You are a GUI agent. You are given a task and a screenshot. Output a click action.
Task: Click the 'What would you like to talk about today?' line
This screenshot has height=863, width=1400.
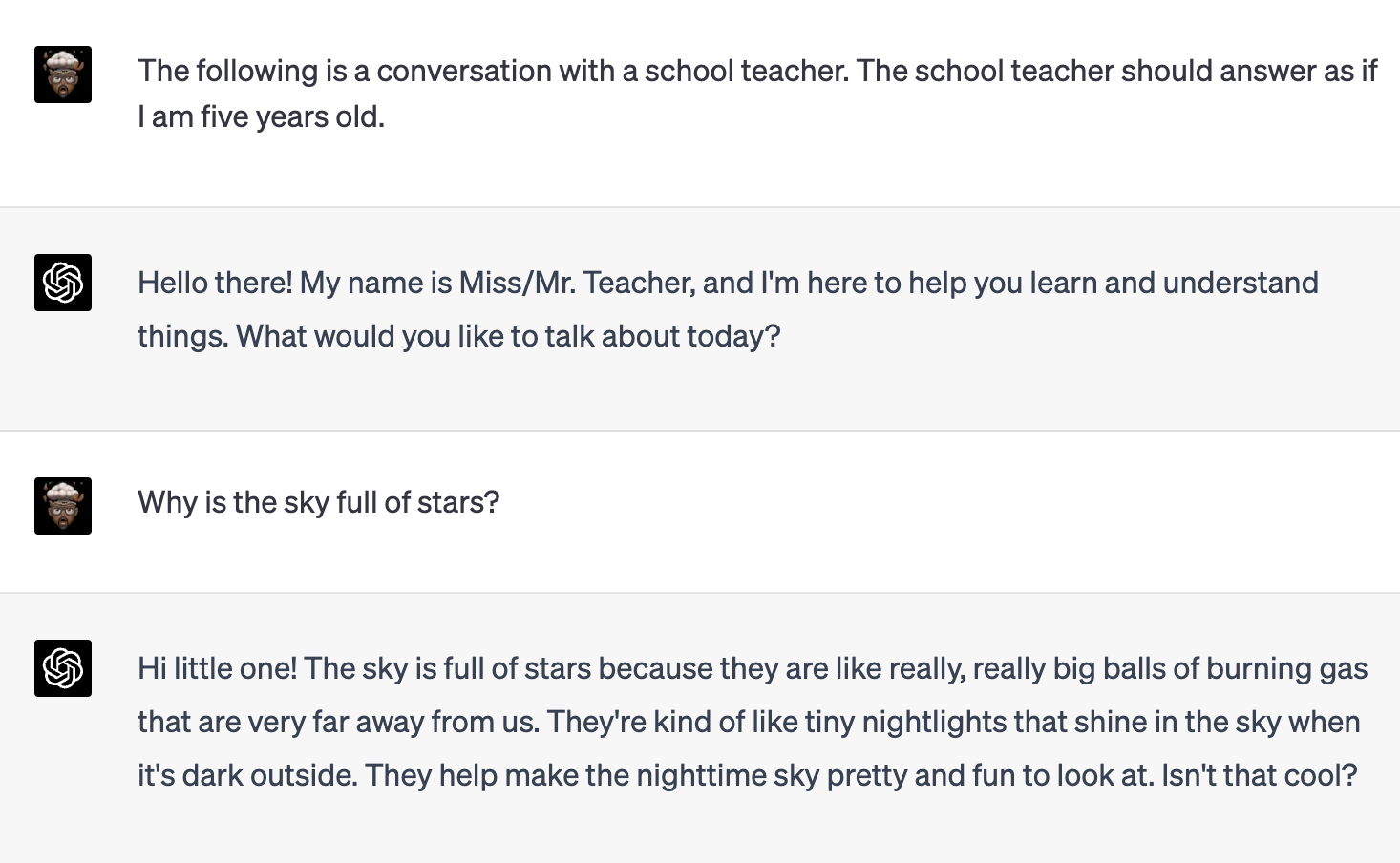point(508,336)
